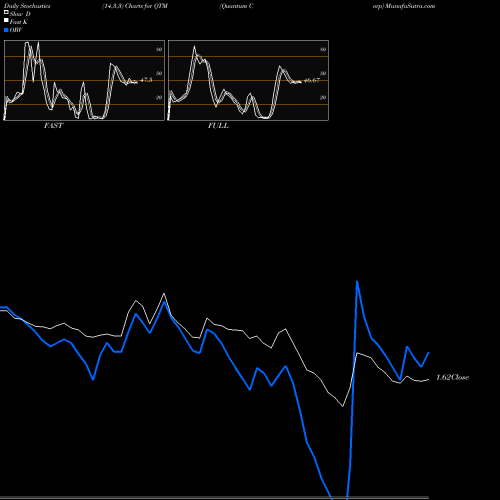Click the OBV spike peak on the blue line
Viewport: 500px width, 500px height.
click(357, 282)
